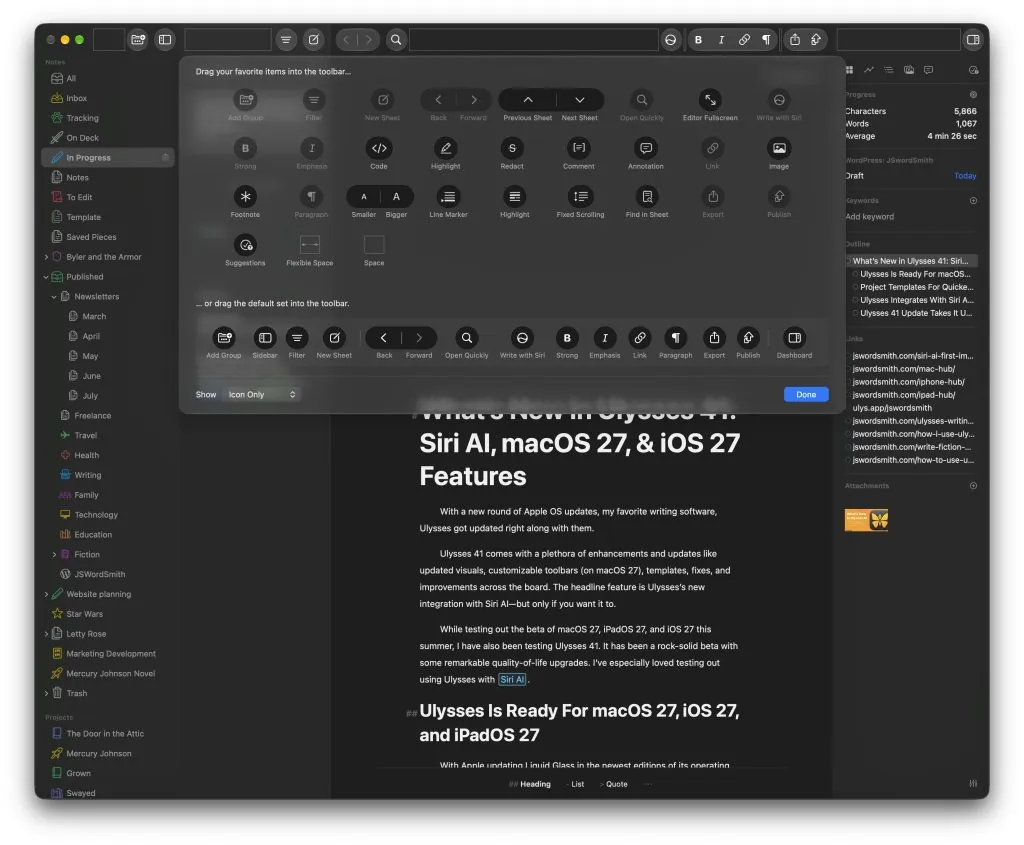
Task: Click the window toolbar export share button
Action: coord(795,40)
